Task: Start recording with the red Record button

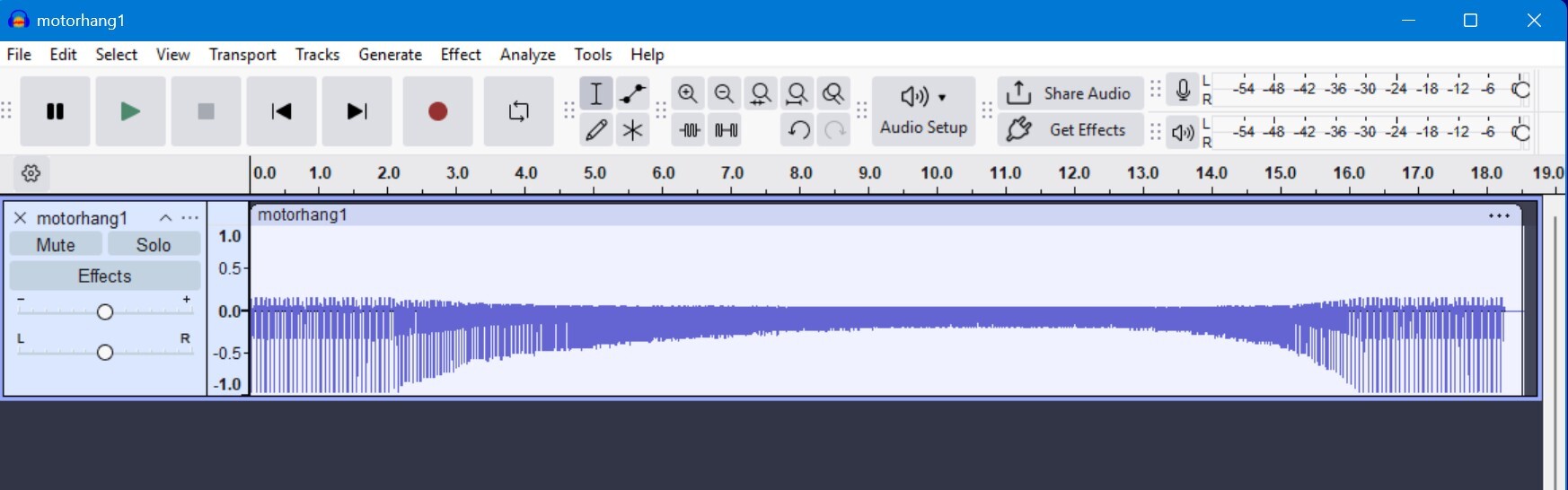Action: pos(437,111)
